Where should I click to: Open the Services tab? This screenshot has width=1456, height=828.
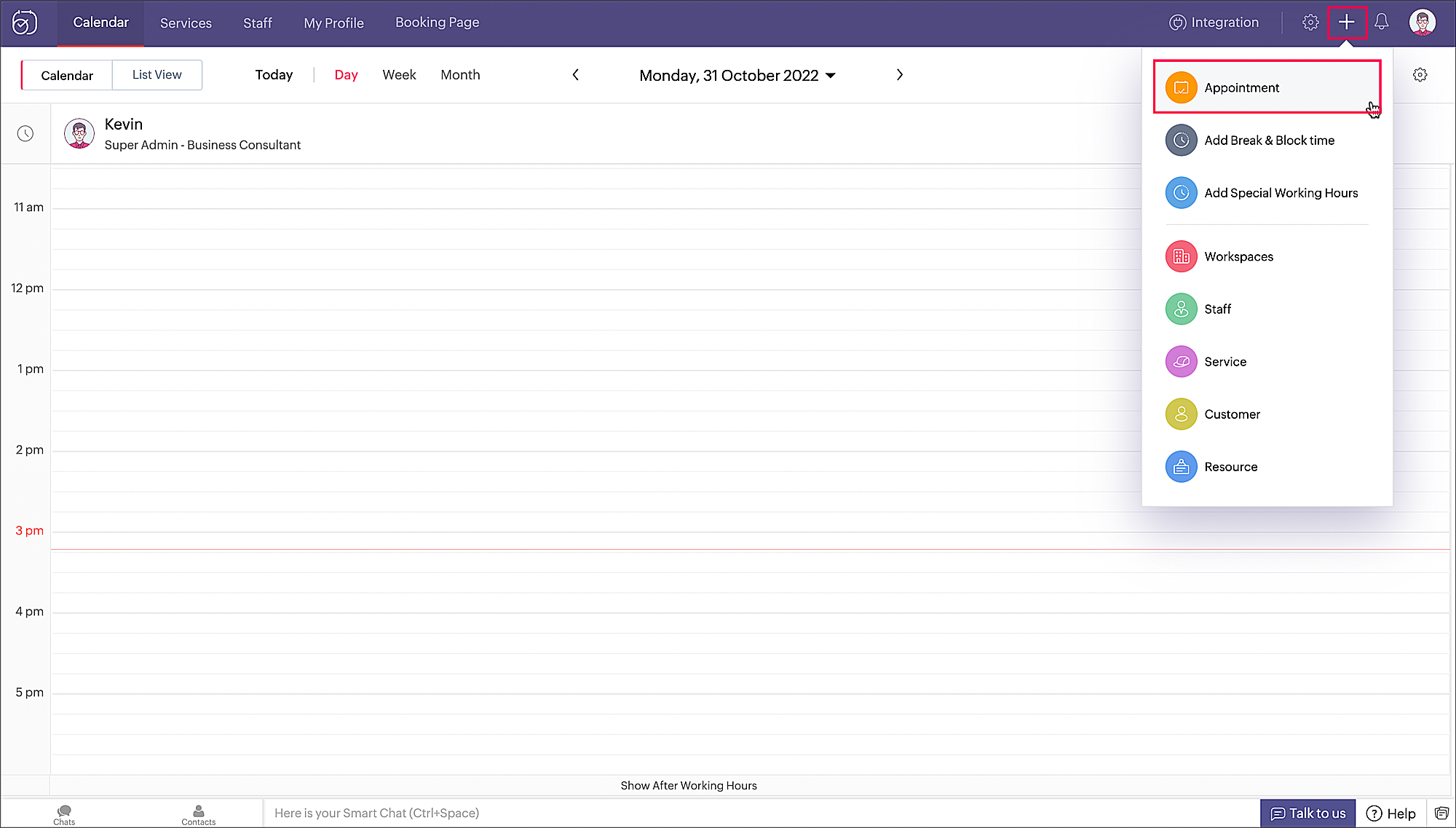point(186,23)
